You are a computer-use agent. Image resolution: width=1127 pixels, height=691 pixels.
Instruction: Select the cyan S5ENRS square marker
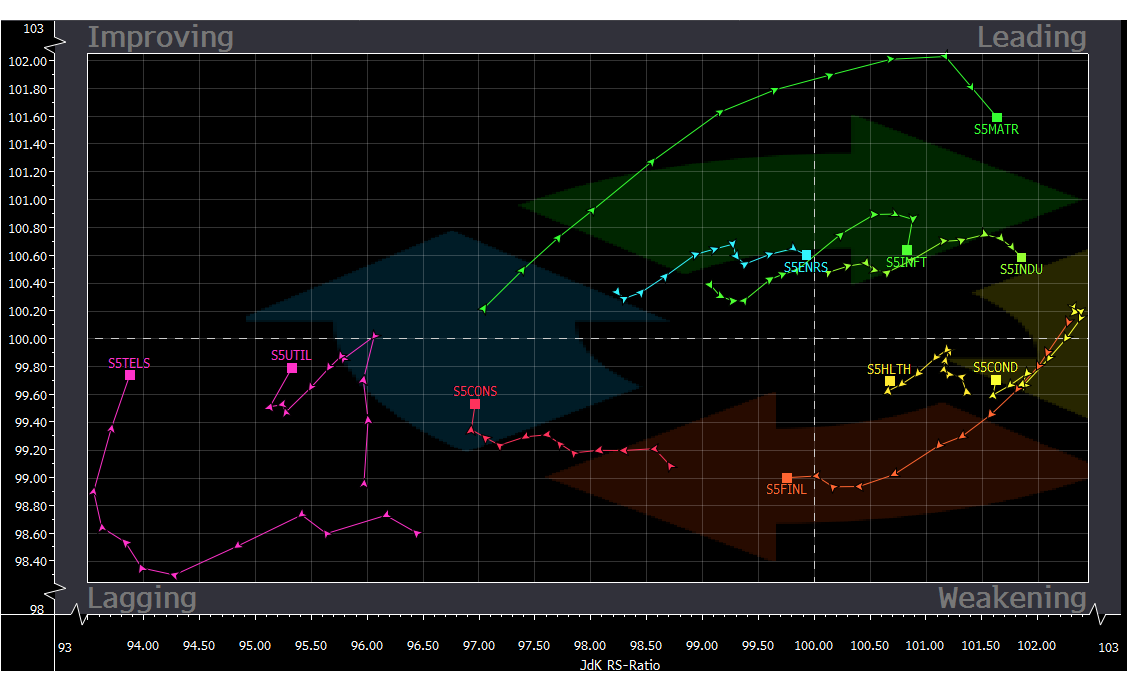806,255
